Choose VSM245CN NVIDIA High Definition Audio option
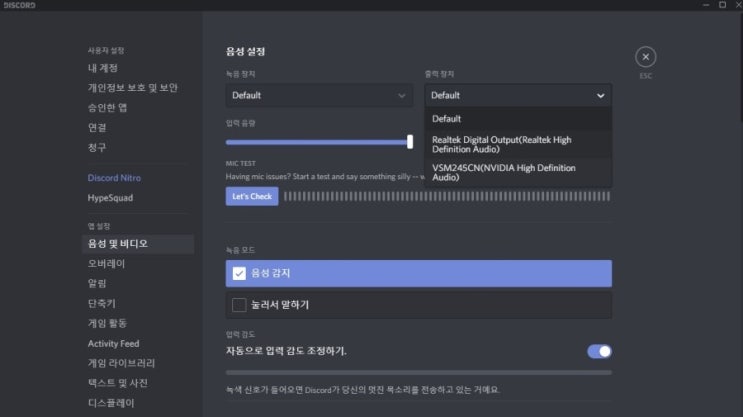743x417 pixels. pos(518,172)
